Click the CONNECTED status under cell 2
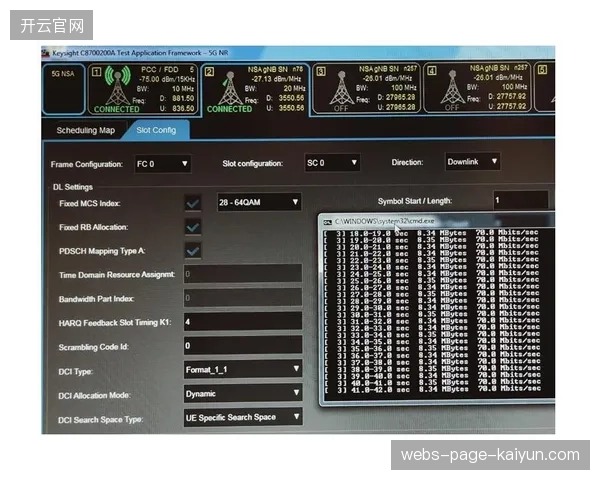 [x=230, y=109]
